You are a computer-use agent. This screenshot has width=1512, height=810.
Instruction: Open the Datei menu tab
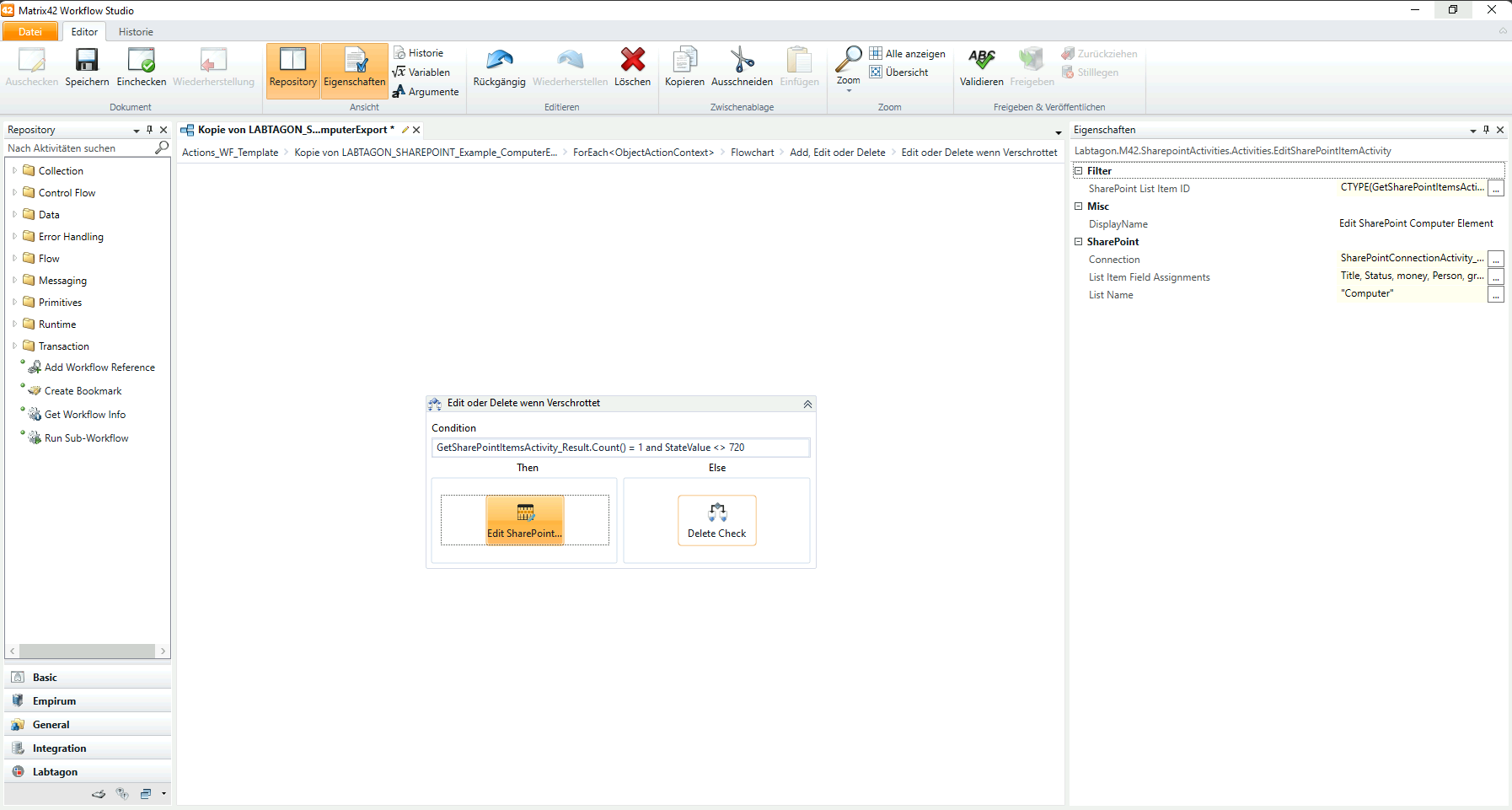30,32
